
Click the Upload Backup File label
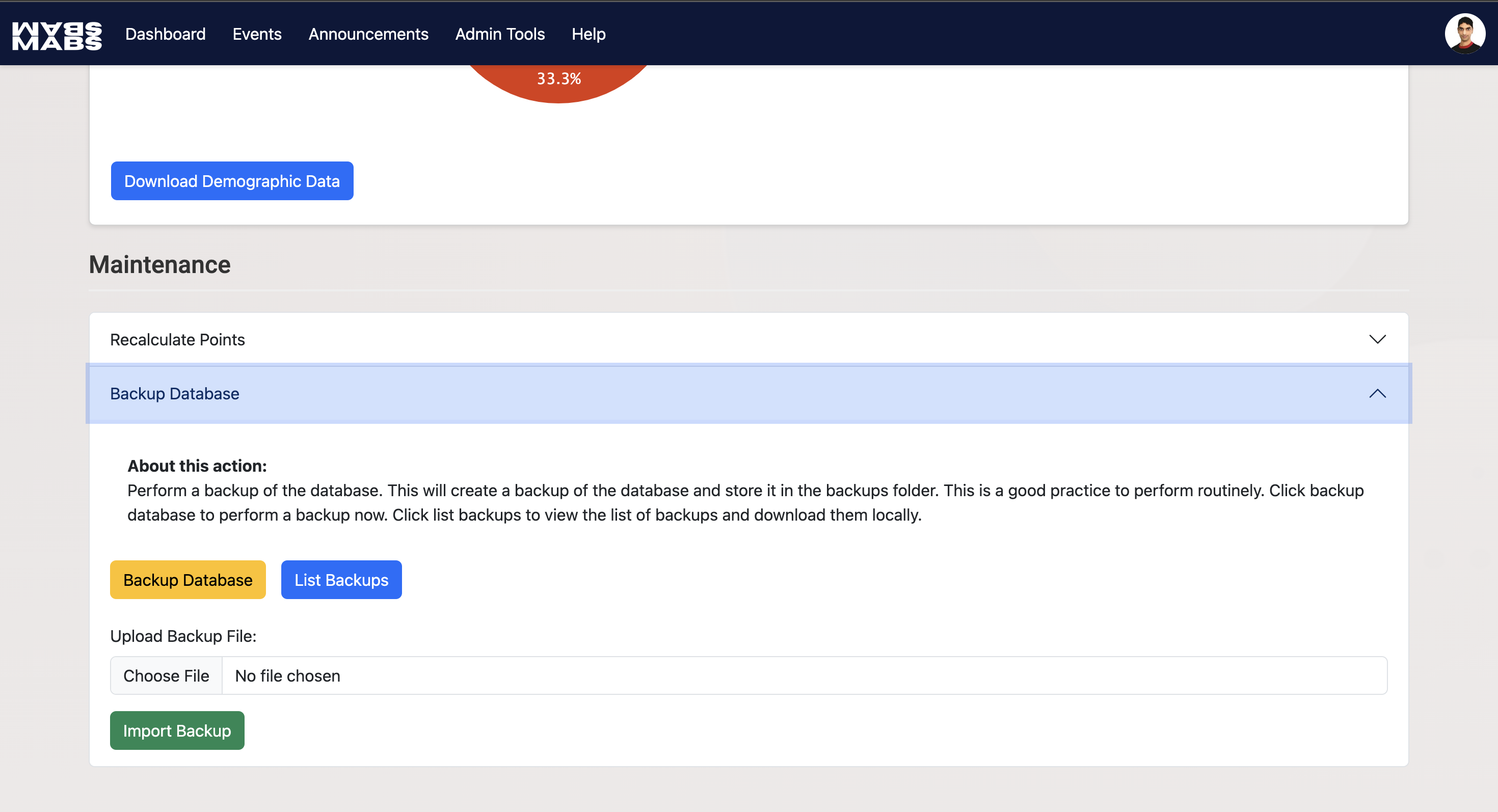[x=182, y=636]
